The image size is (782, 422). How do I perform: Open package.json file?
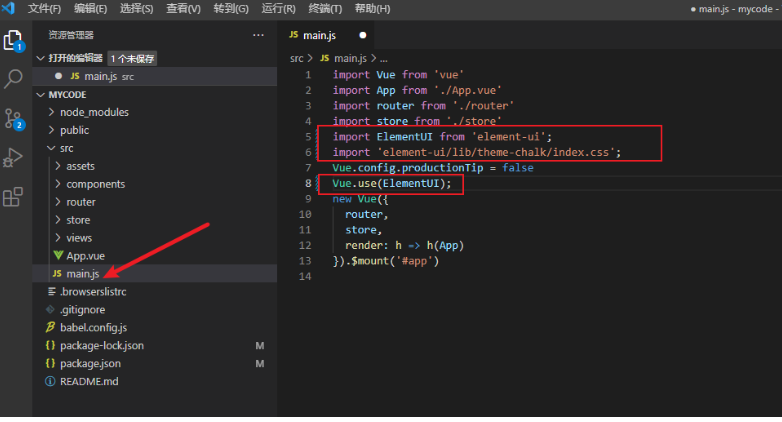pos(155,363)
